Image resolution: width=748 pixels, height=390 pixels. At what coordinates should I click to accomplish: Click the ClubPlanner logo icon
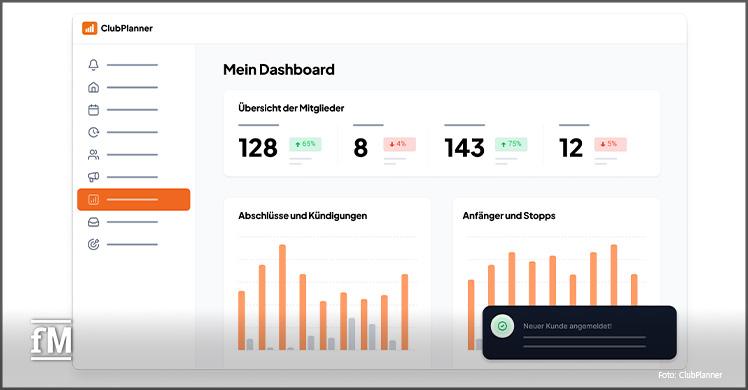(89, 28)
